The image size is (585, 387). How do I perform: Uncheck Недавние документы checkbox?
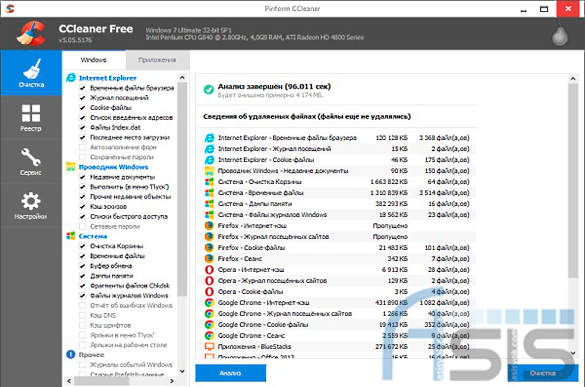82,177
